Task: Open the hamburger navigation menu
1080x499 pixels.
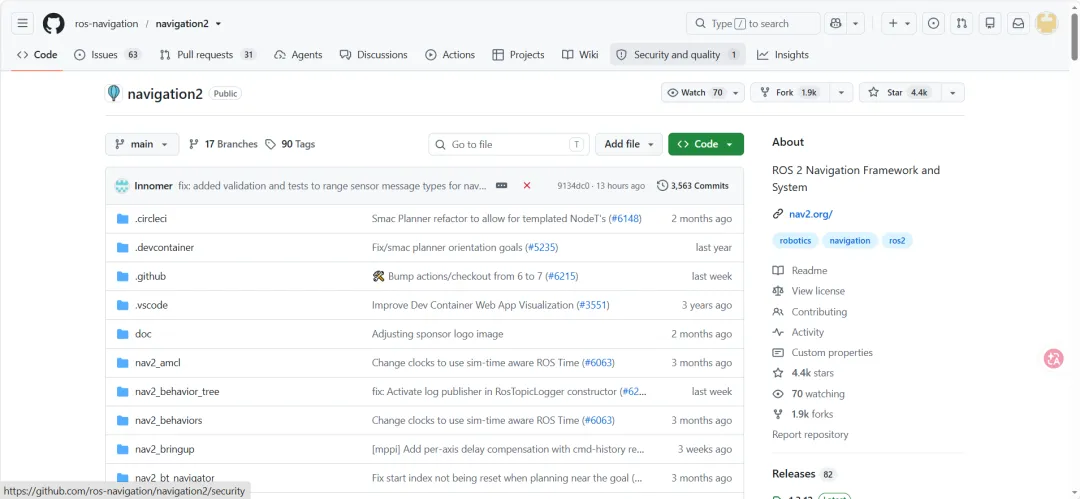Action: (23, 23)
